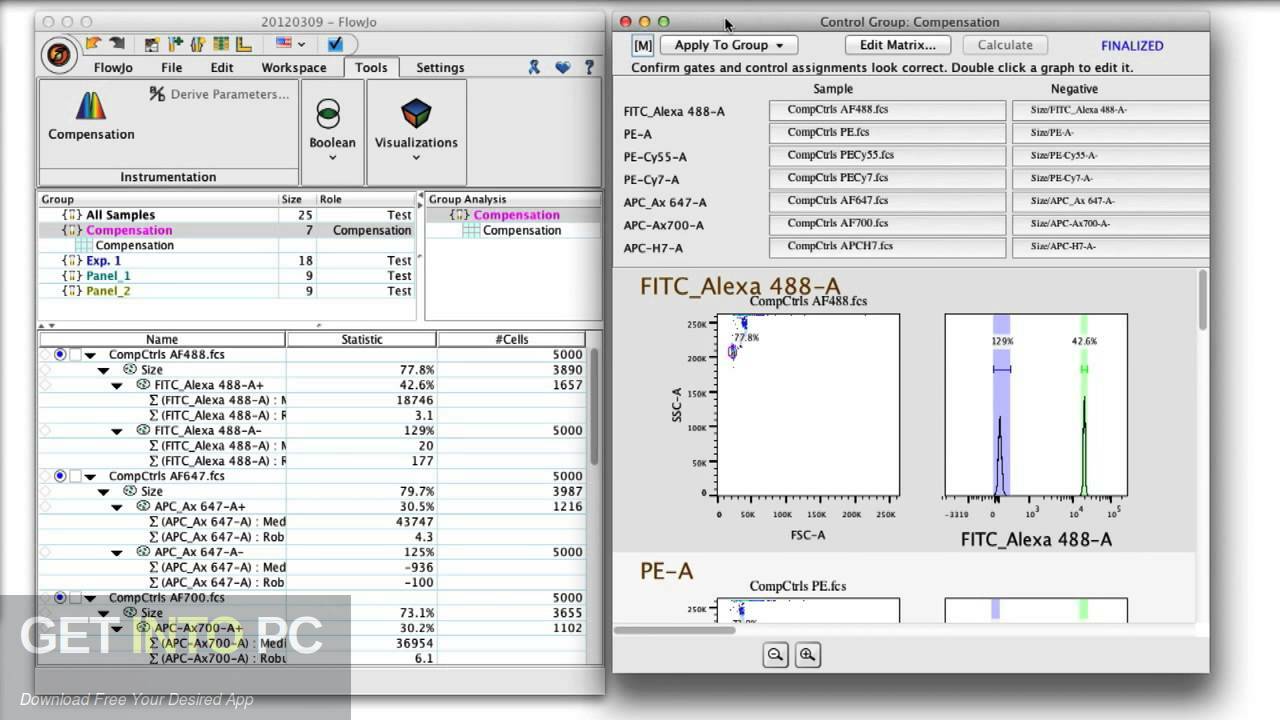Viewport: 1280px width, 720px height.
Task: Click the CompCtrls PE.fcs sample button
Action: [887, 134]
